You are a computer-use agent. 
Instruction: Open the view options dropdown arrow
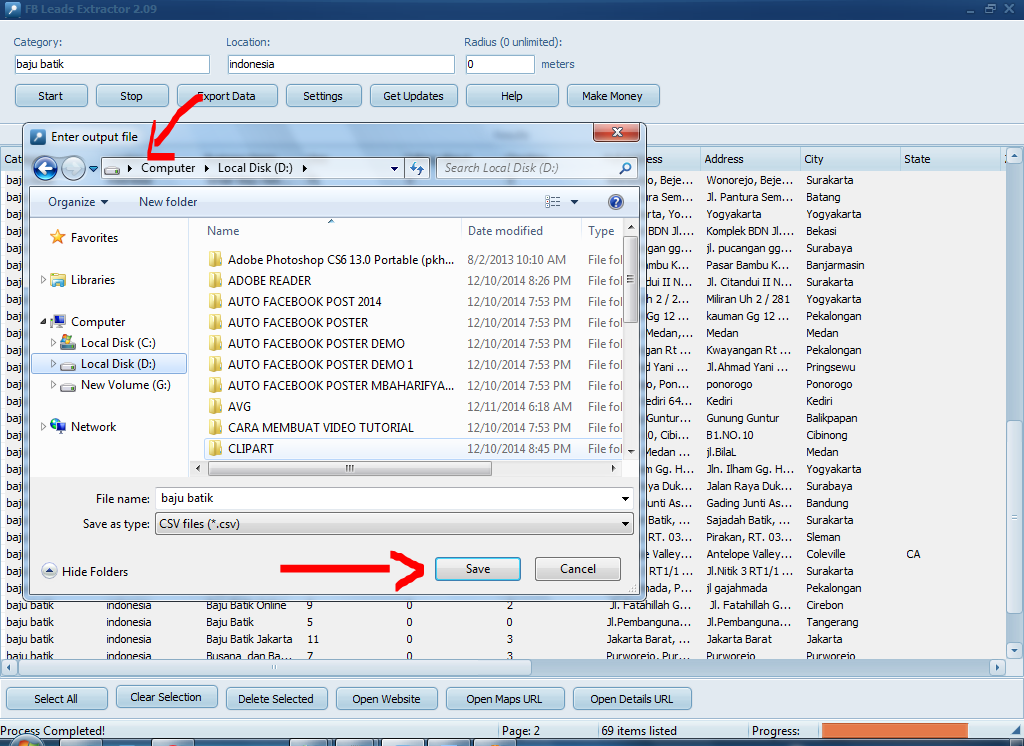click(x=575, y=202)
